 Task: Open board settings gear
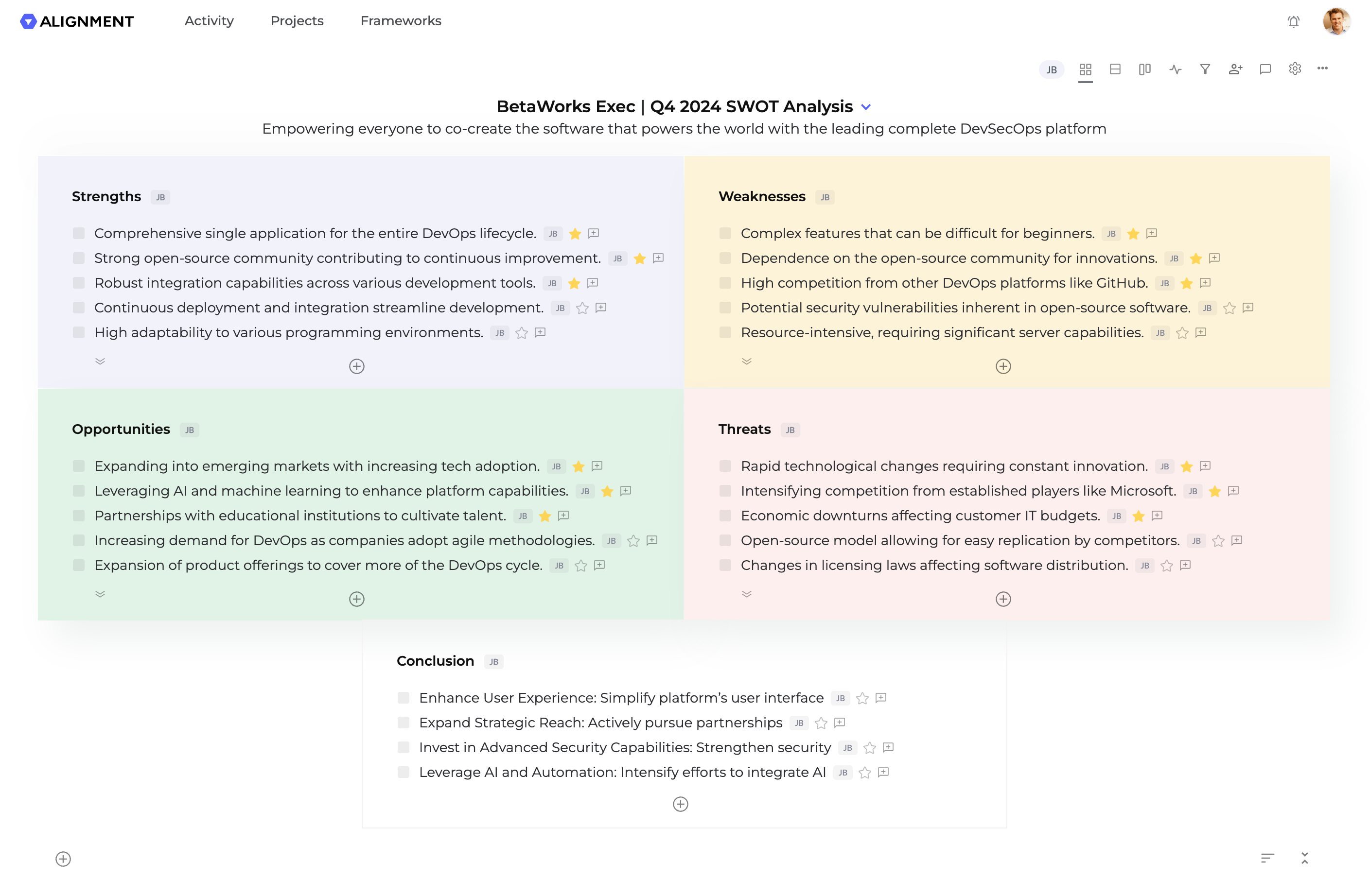point(1295,69)
